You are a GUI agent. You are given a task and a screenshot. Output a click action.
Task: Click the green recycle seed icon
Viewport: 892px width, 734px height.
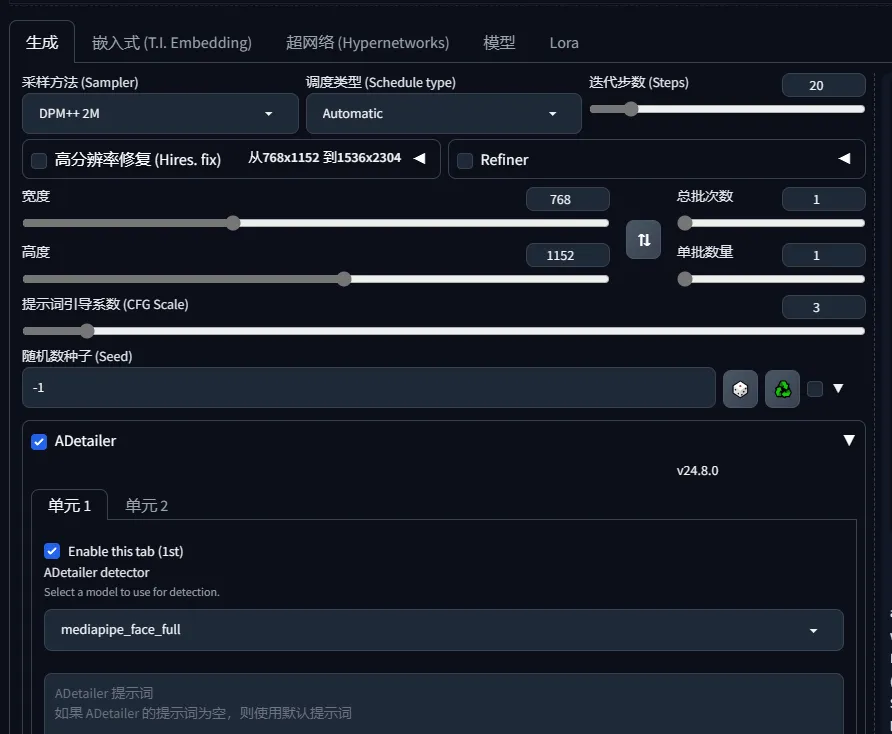[x=782, y=389]
